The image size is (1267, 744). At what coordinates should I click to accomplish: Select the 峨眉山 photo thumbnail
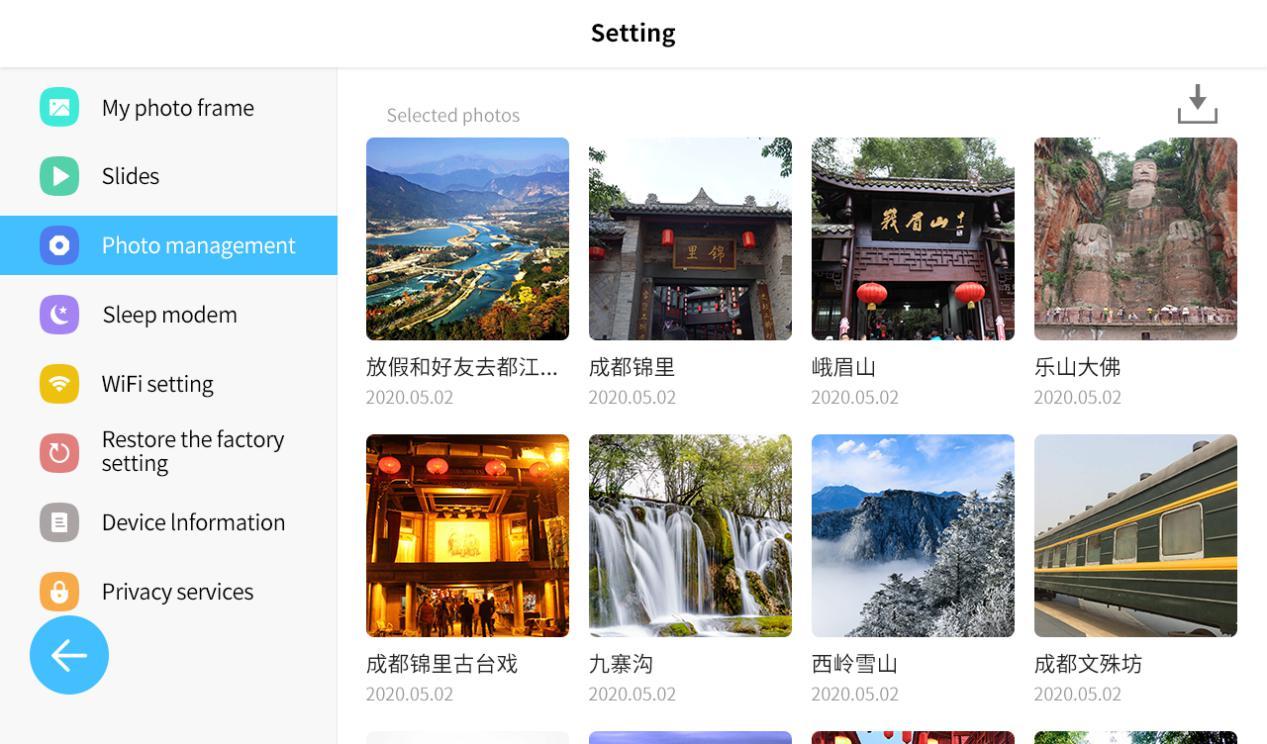[x=913, y=239]
